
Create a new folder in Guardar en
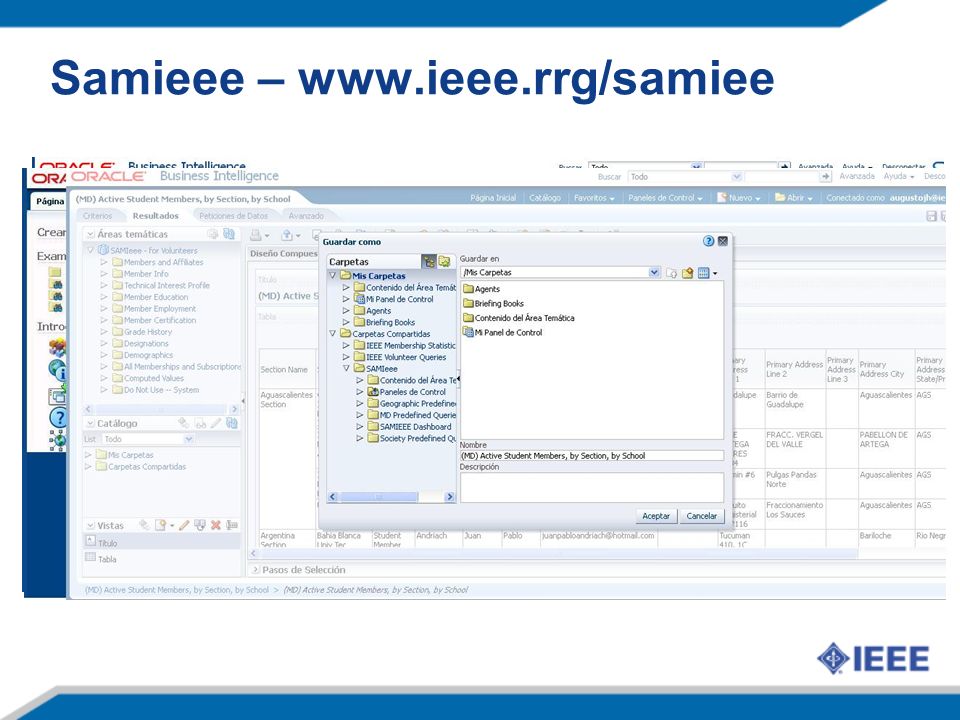(x=687, y=273)
